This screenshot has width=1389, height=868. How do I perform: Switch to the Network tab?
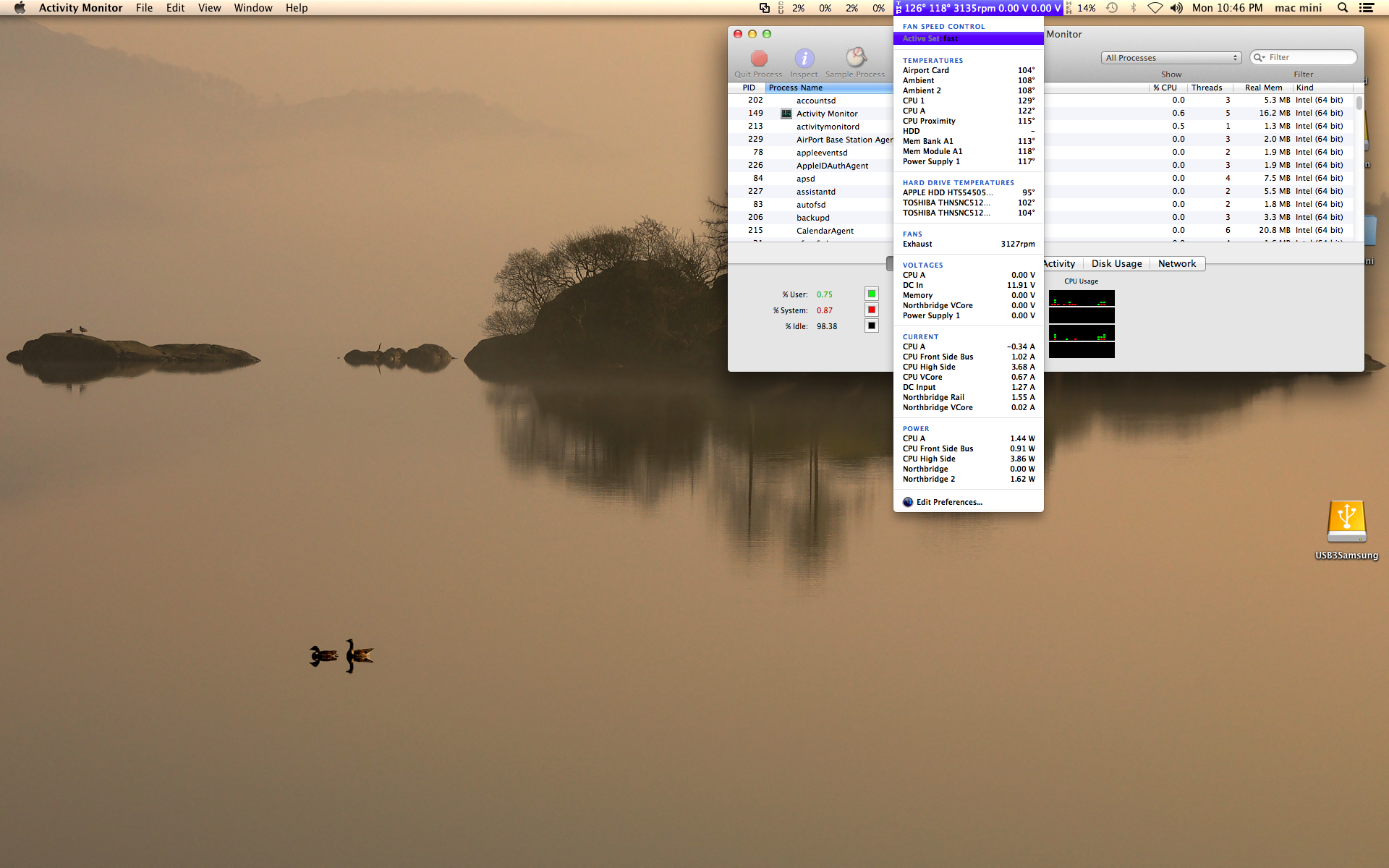point(1176,264)
